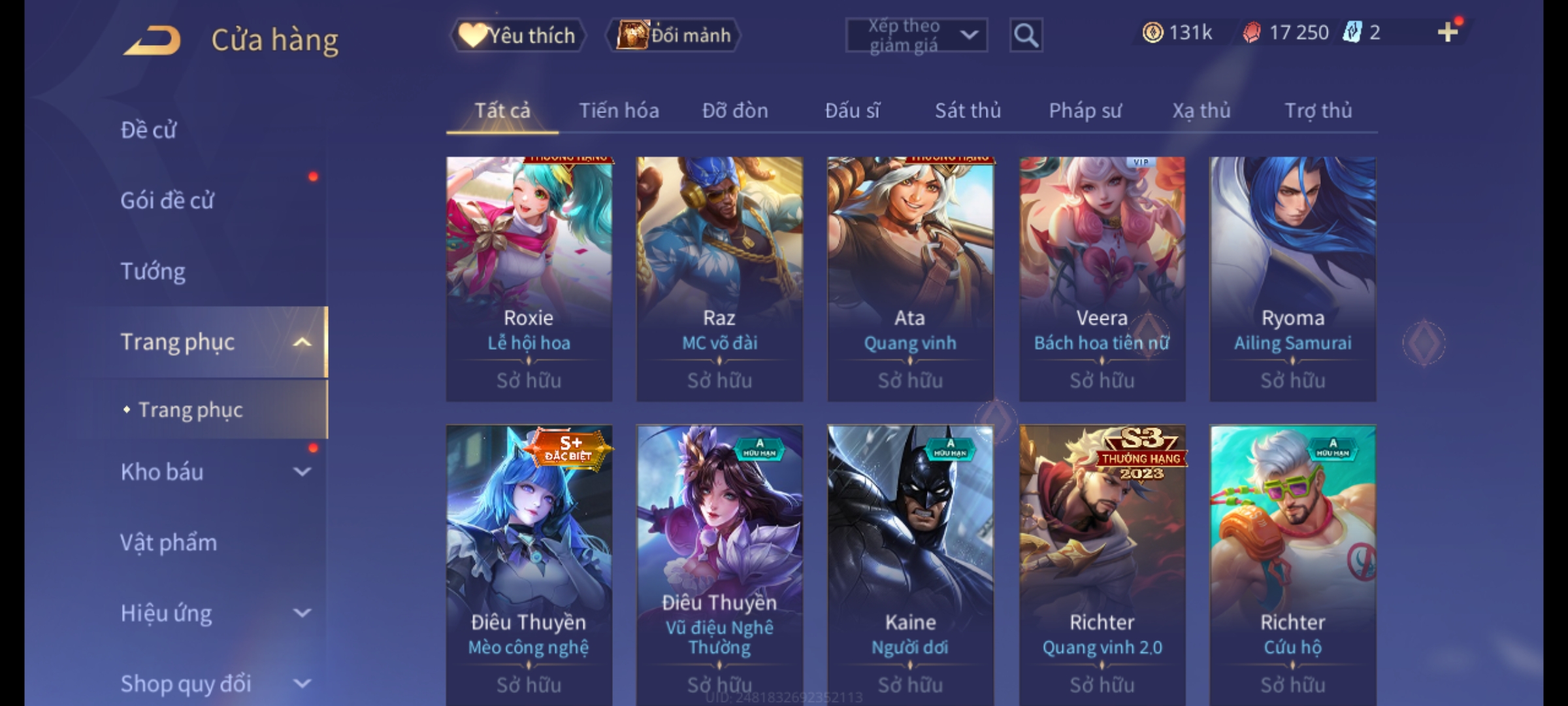Click the plus icon to add currency
Viewport: 1568px width, 706px height.
pos(1448,32)
